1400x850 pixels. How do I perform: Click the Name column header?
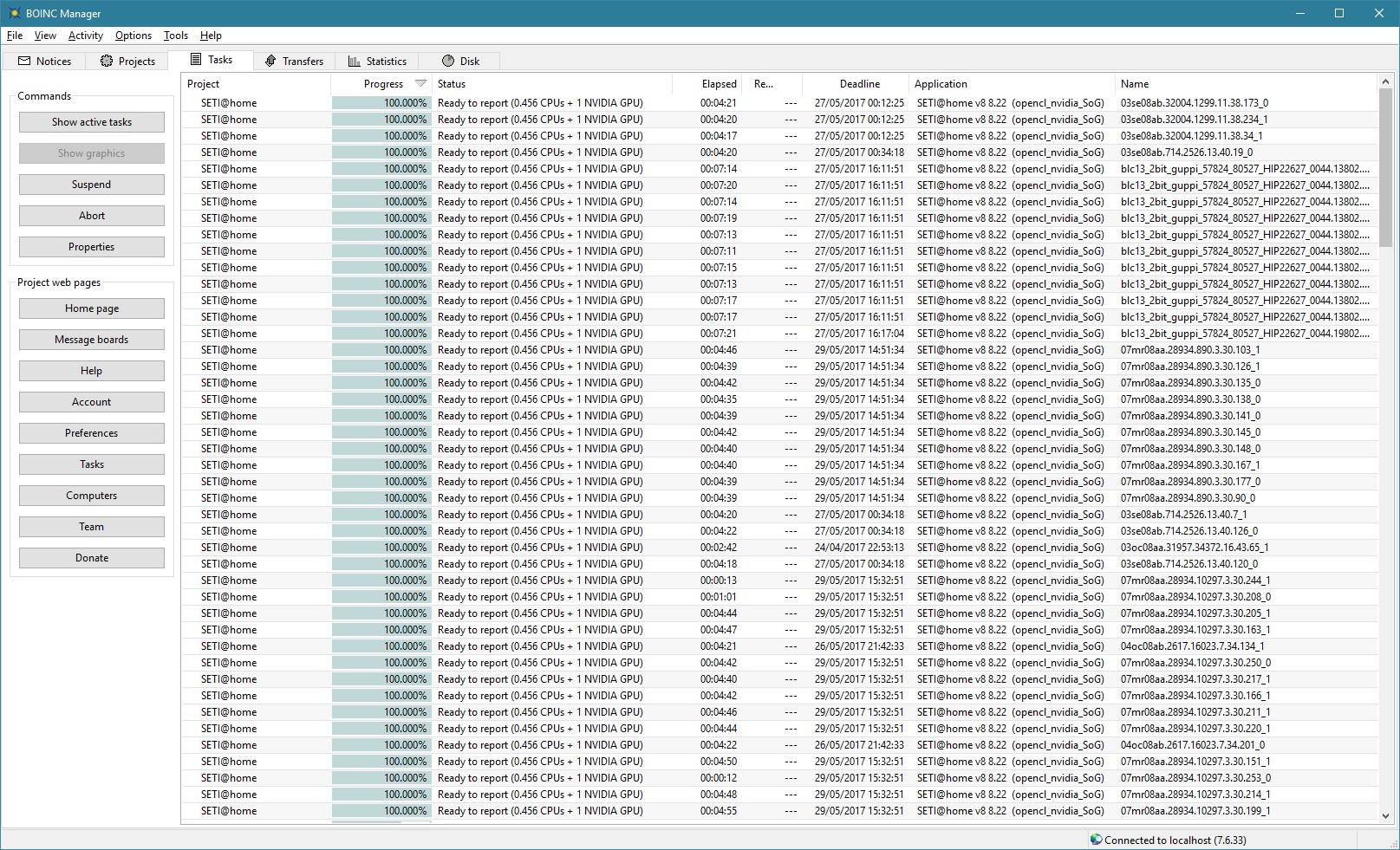coord(1246,84)
